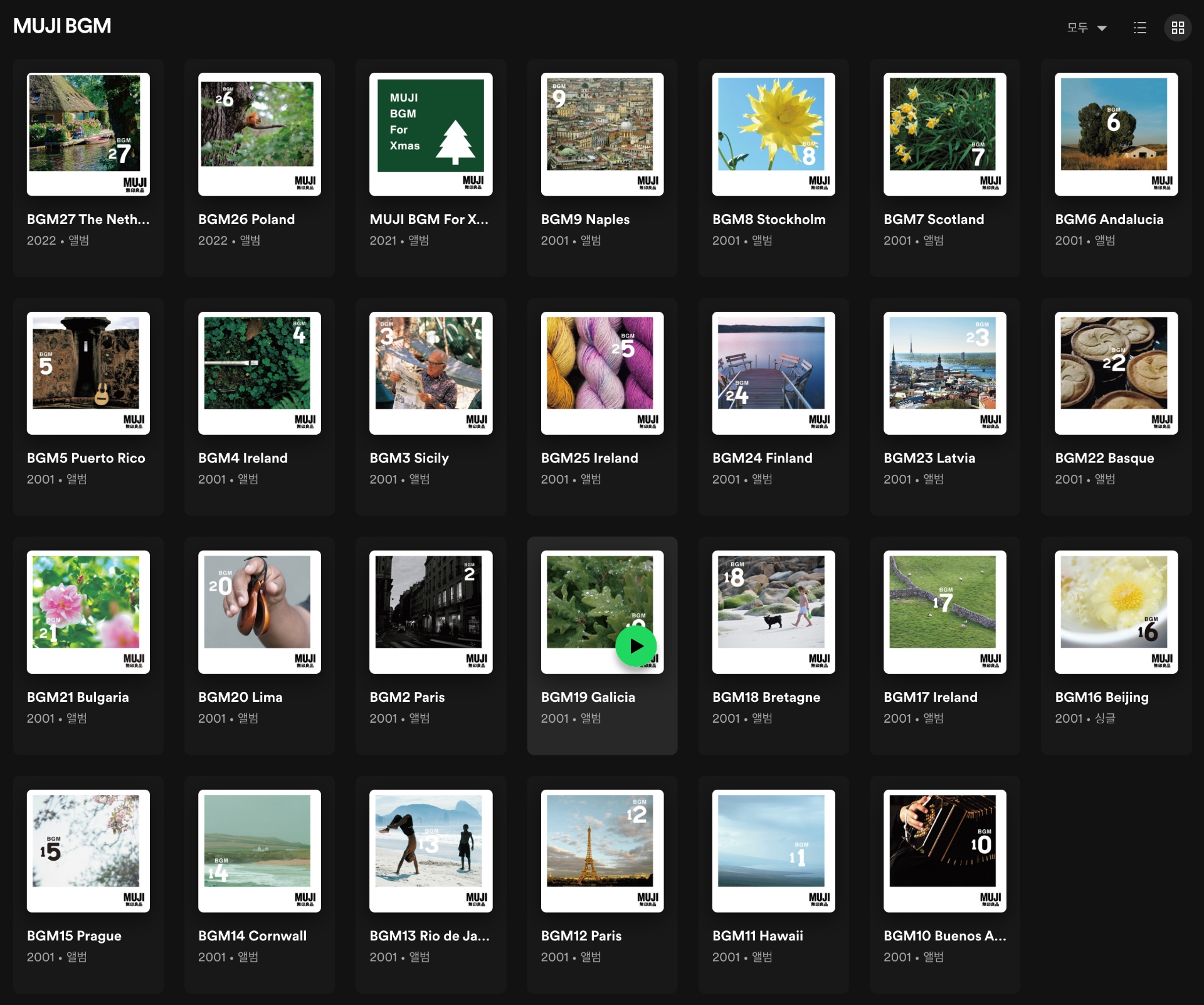The image size is (1204, 1005).
Task: Select BGM12 Paris Eiffel Tower cover
Action: click(x=602, y=851)
